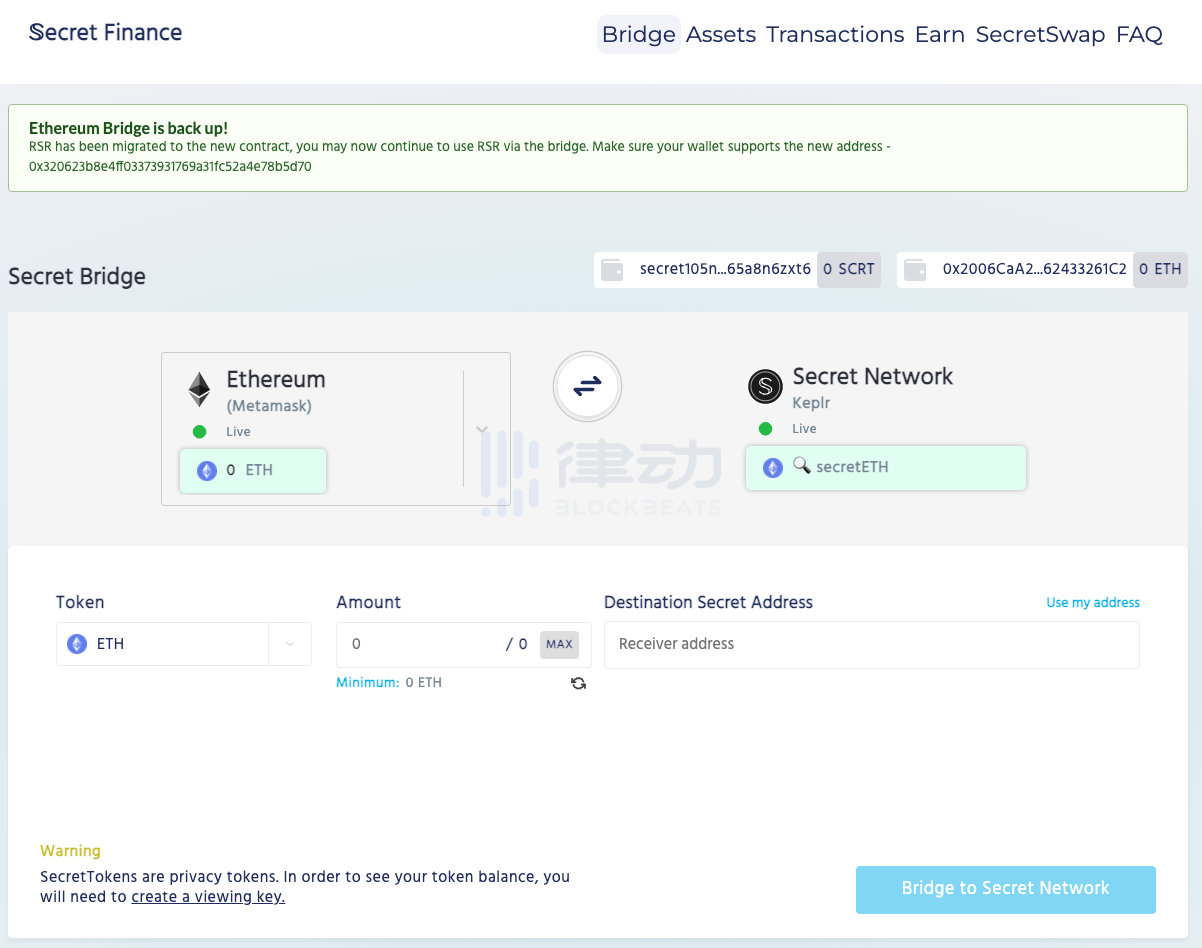Click Bridge to Secret Network button
1202x948 pixels.
tap(1005, 889)
